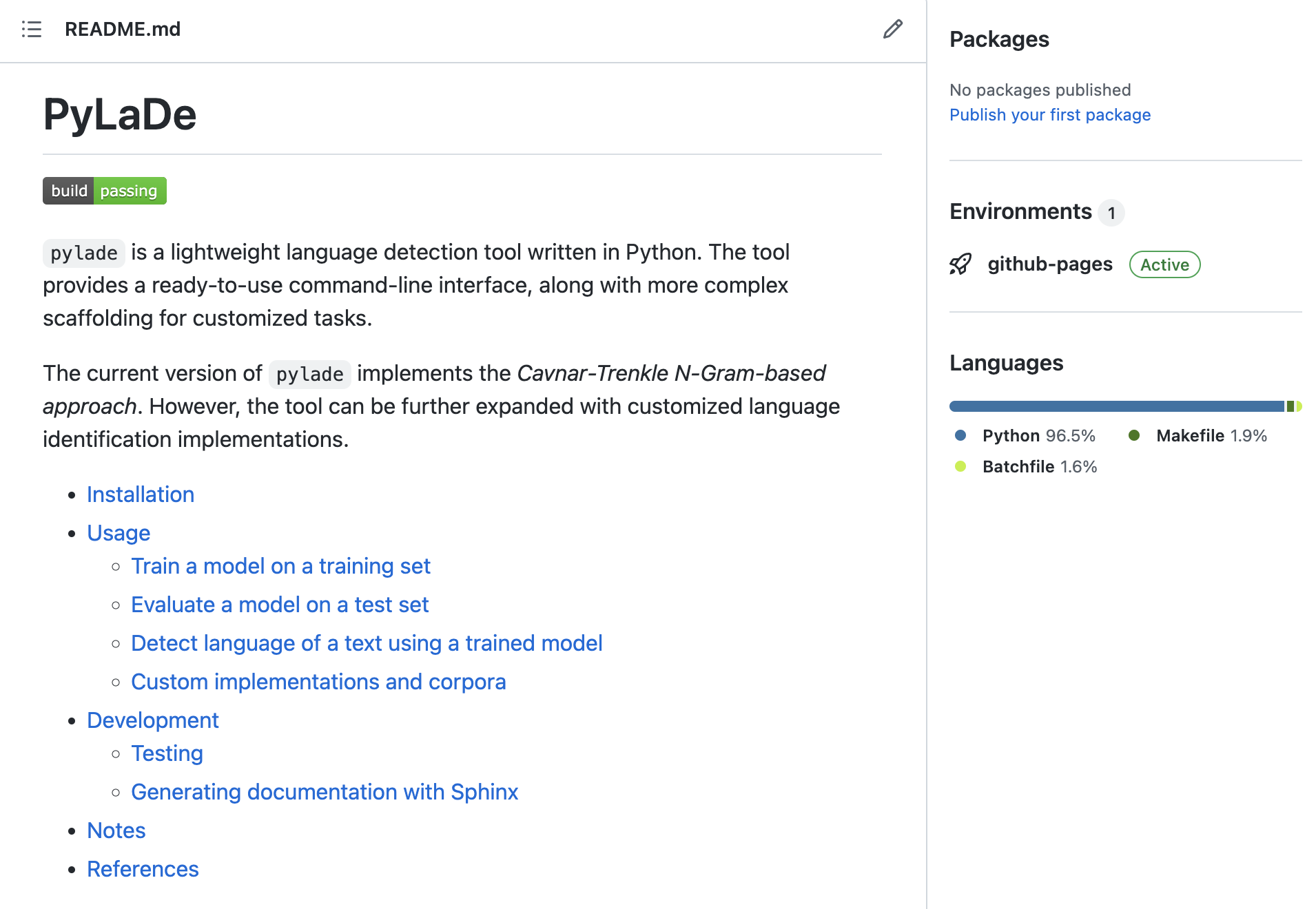Click the PyLaDe main heading
1316x909 pixels.
(120, 114)
